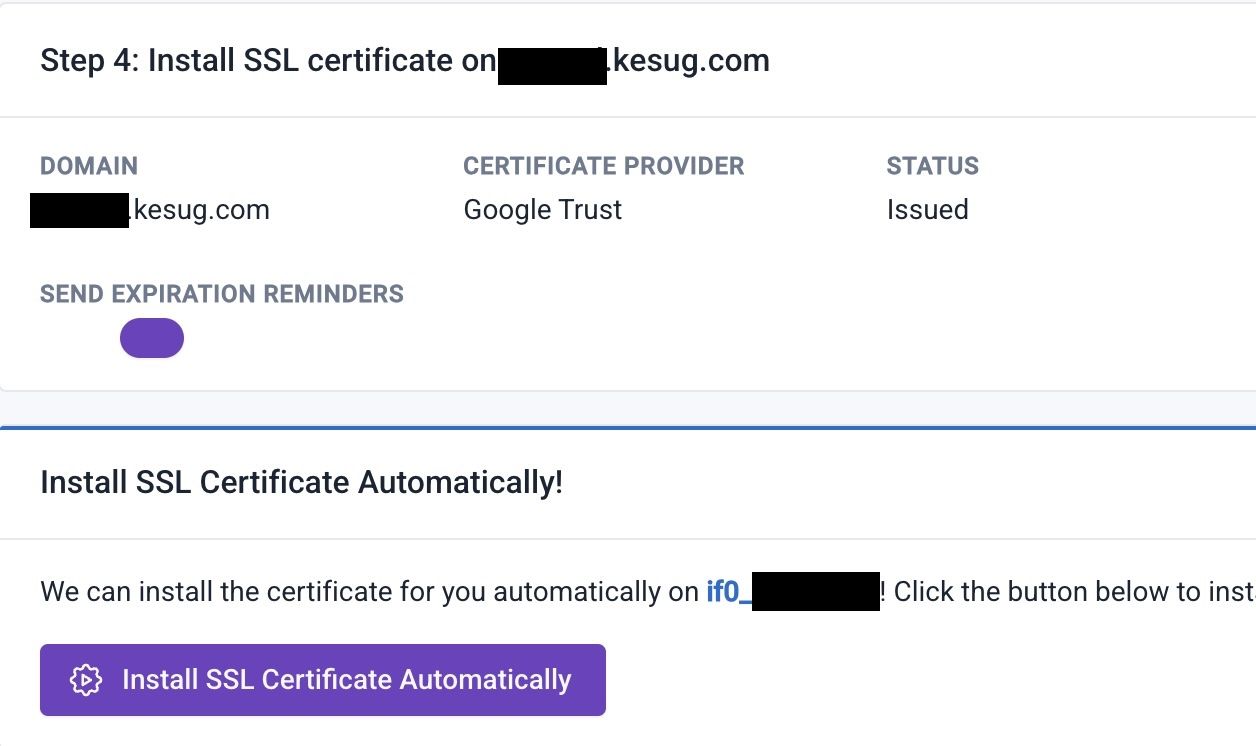Screen dimensions: 1256x746
Task: Click the DOMAIN column label
Action: point(89,166)
